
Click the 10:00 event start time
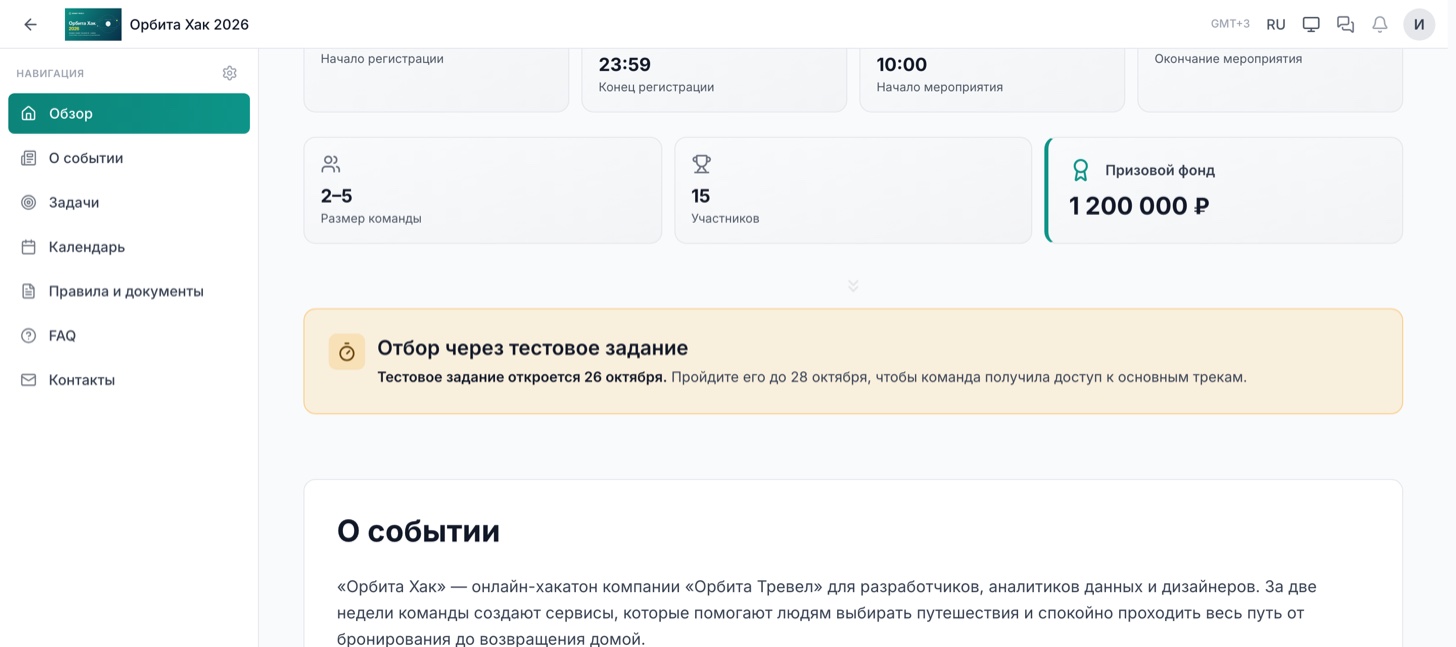902,65
